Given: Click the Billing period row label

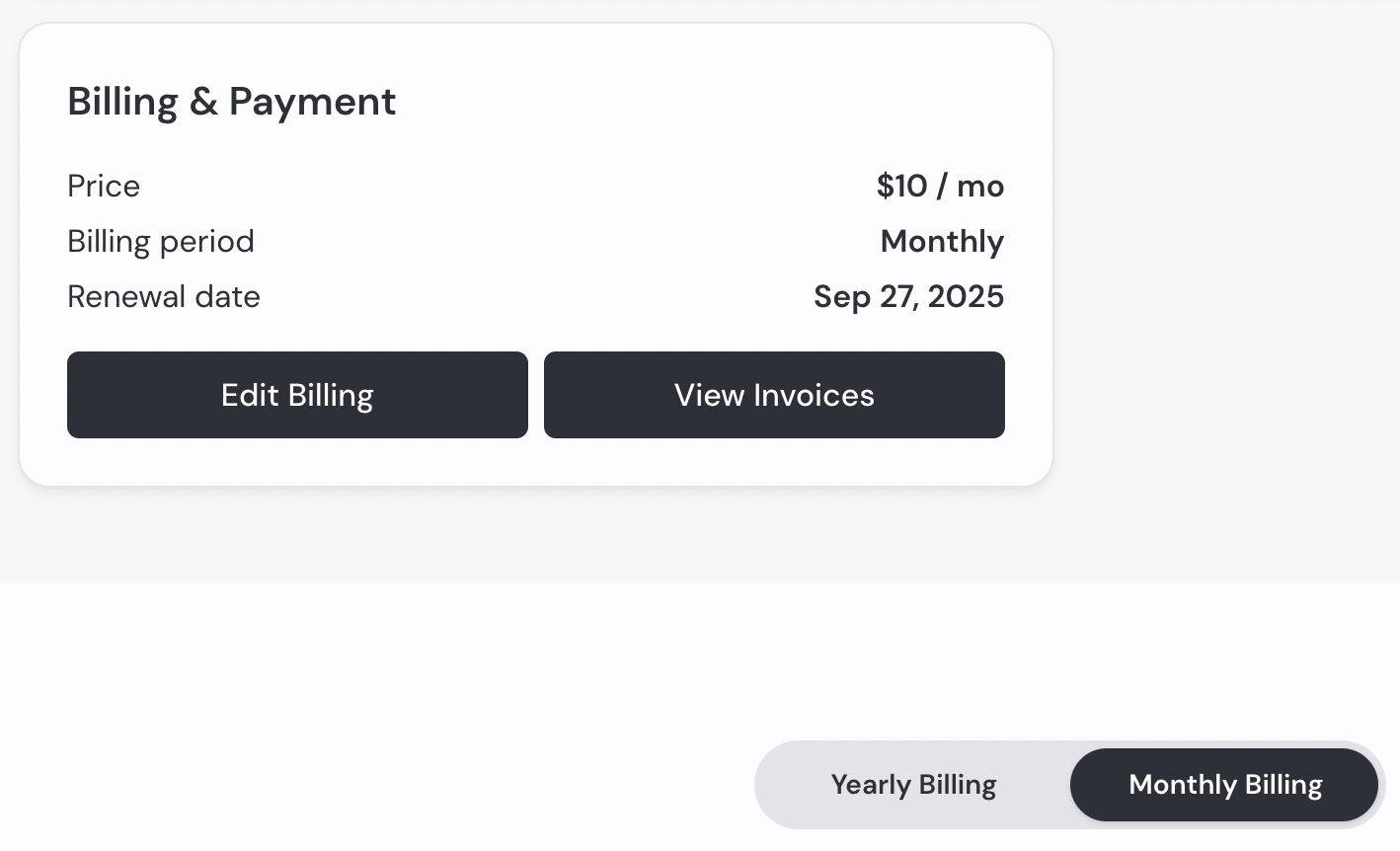Looking at the screenshot, I should tap(160, 241).
